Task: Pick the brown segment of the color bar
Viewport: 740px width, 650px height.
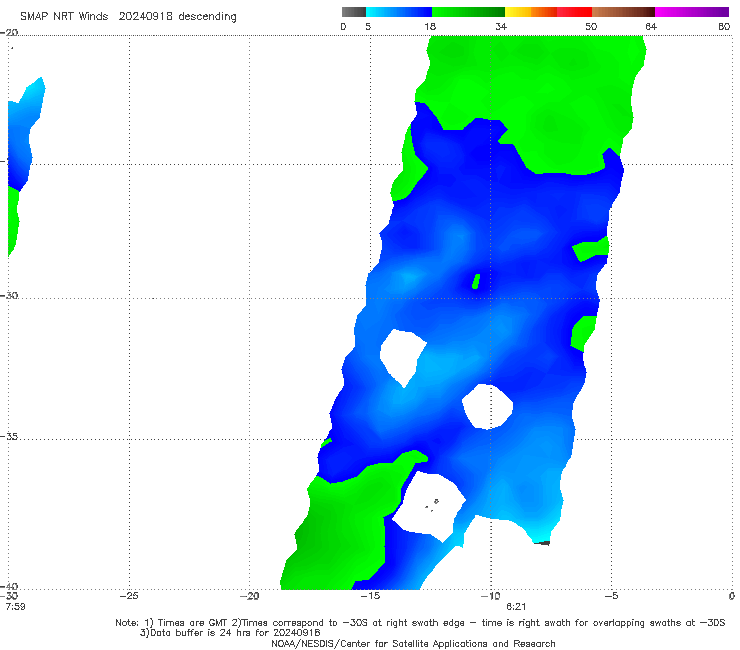Action: coord(623,12)
